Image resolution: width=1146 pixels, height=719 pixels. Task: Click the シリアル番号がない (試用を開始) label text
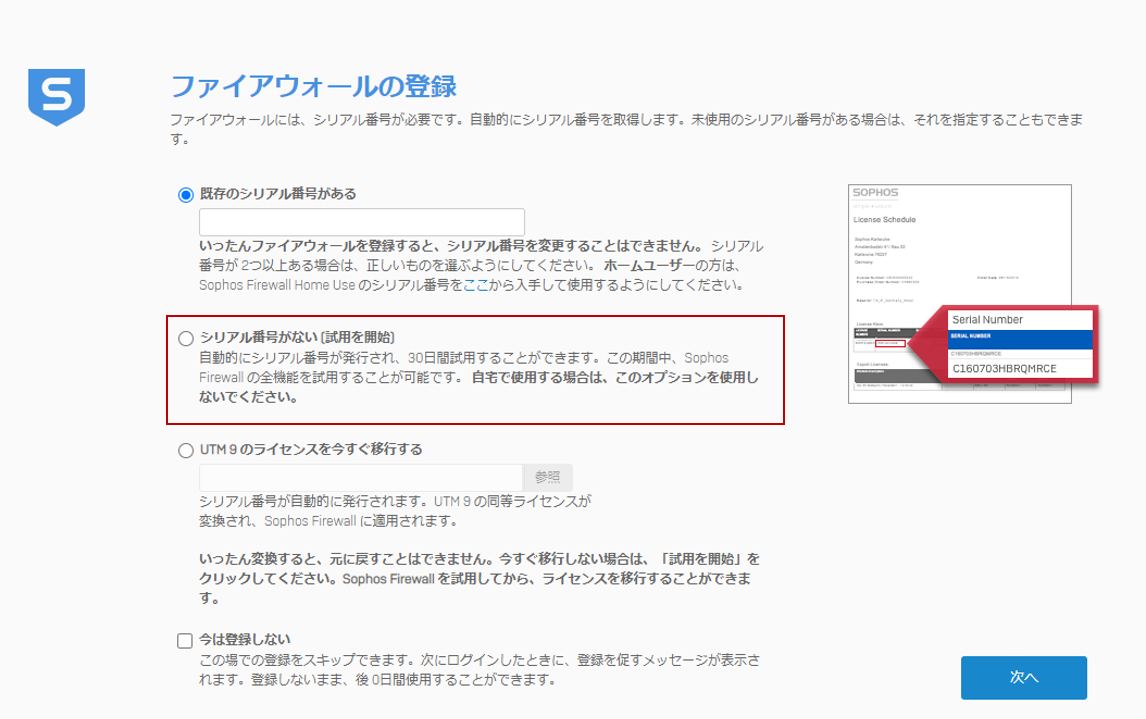297,337
